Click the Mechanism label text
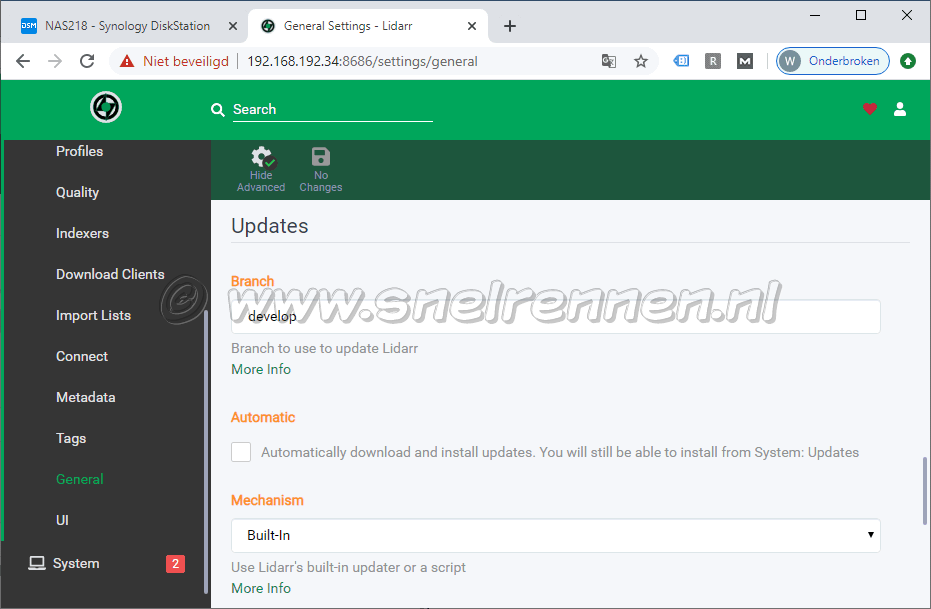 [267, 500]
